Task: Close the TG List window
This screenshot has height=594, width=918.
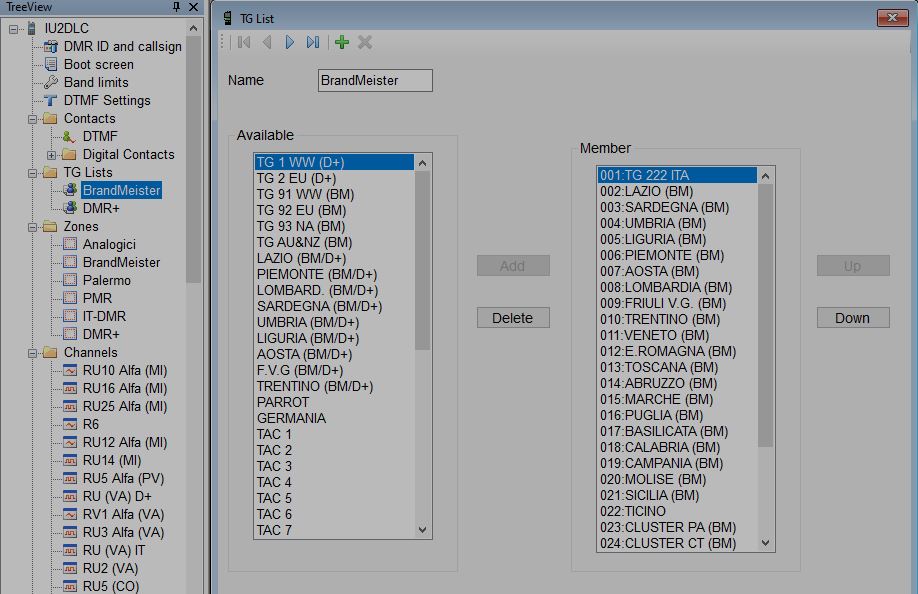Action: (x=892, y=18)
